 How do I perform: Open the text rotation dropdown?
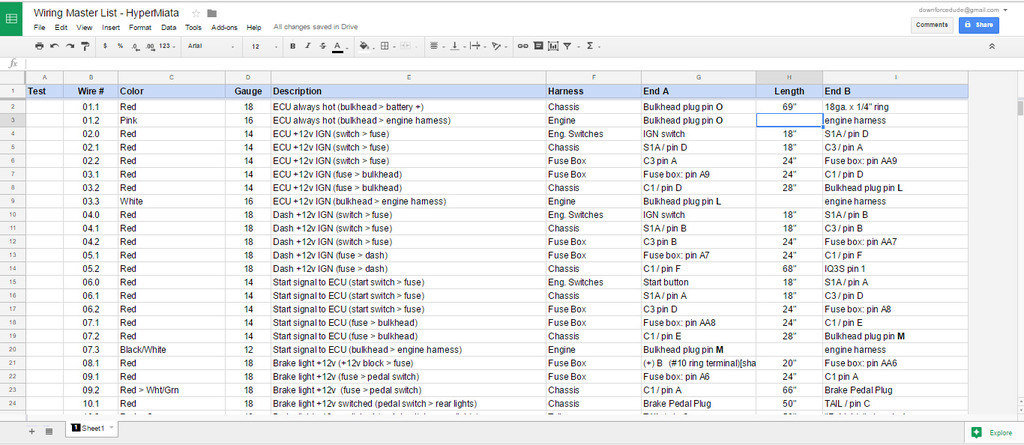[498, 46]
